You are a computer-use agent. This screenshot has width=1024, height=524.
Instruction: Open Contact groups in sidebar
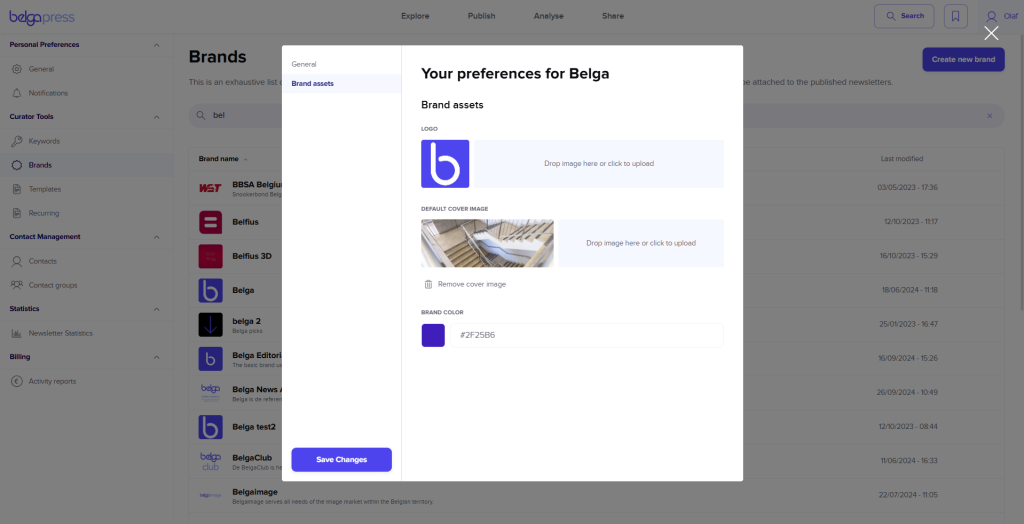coord(53,286)
